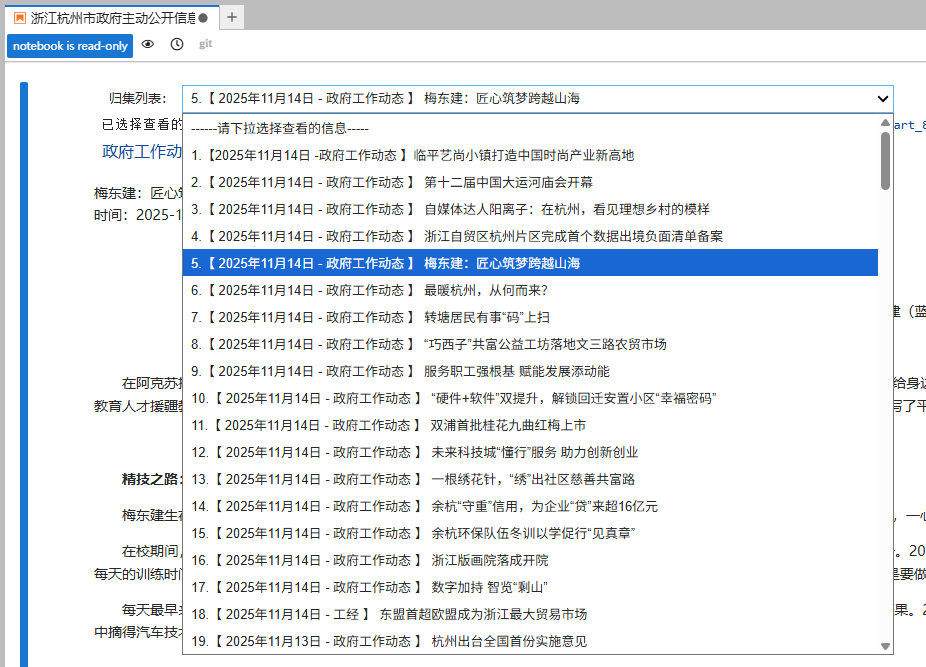Choose item 18 东盟首超欧盟成为浙江最大贸易市场
The height and width of the screenshot is (667, 926).
pyautogui.click(x=530, y=614)
